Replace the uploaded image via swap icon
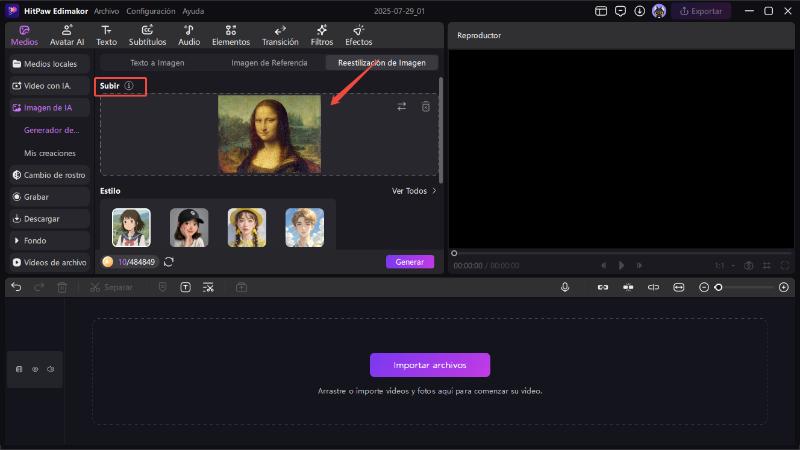The image size is (800, 450). pos(402,106)
